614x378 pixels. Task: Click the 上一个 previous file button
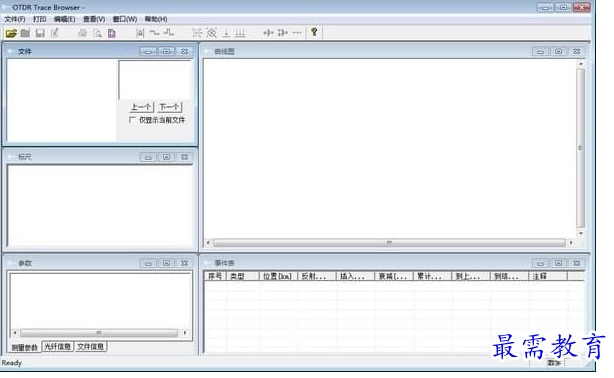(x=141, y=107)
